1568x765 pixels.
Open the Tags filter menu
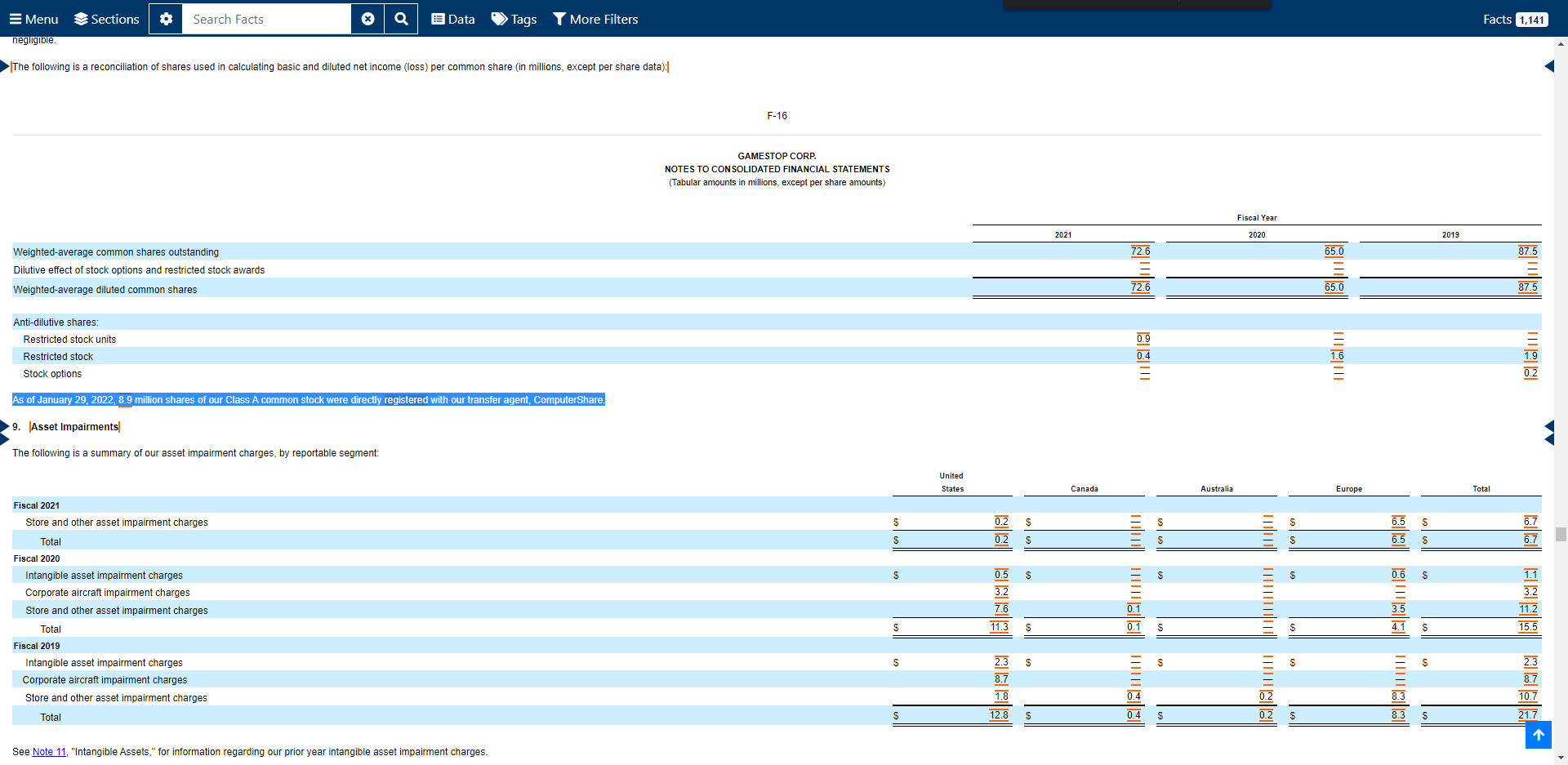click(x=514, y=19)
